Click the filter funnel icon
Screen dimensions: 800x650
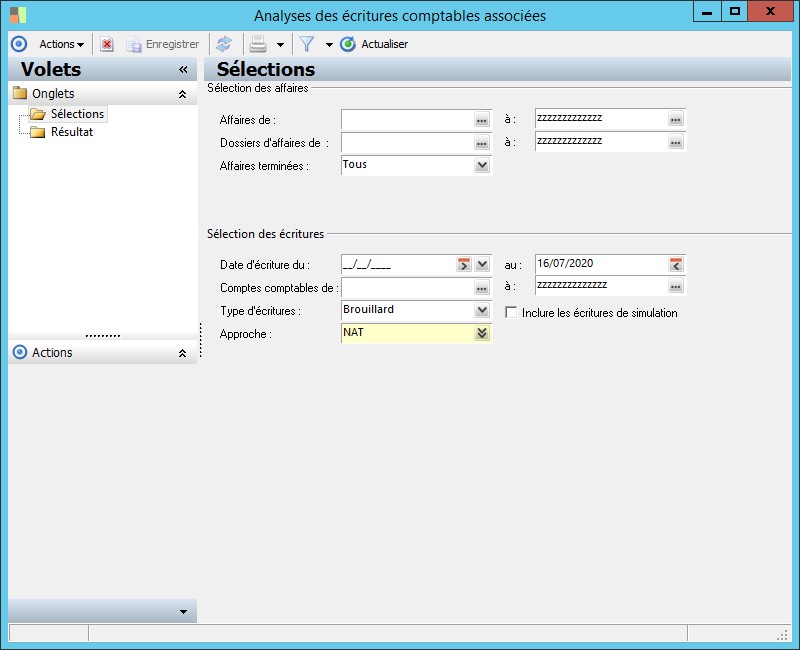(307, 44)
